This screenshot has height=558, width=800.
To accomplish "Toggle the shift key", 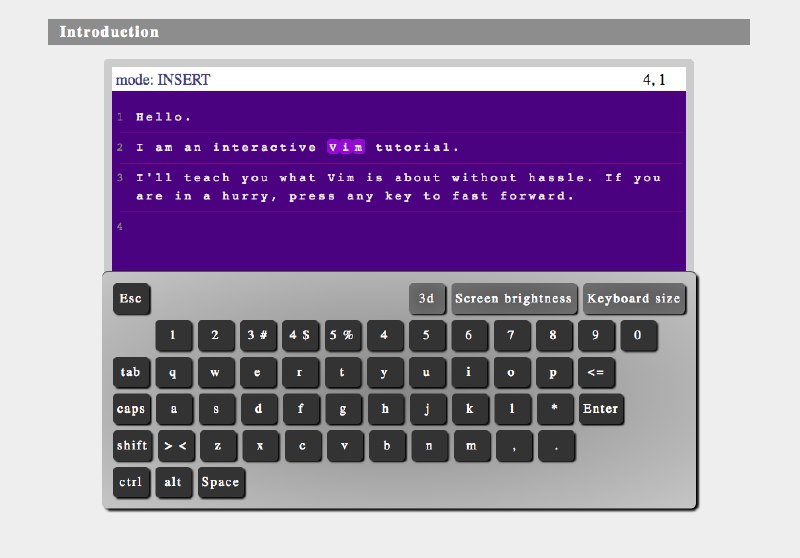I will (x=132, y=445).
